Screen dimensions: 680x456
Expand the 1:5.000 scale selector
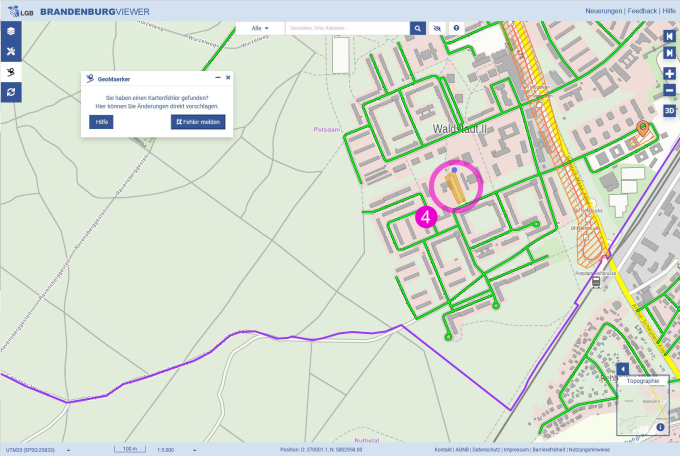(194, 450)
